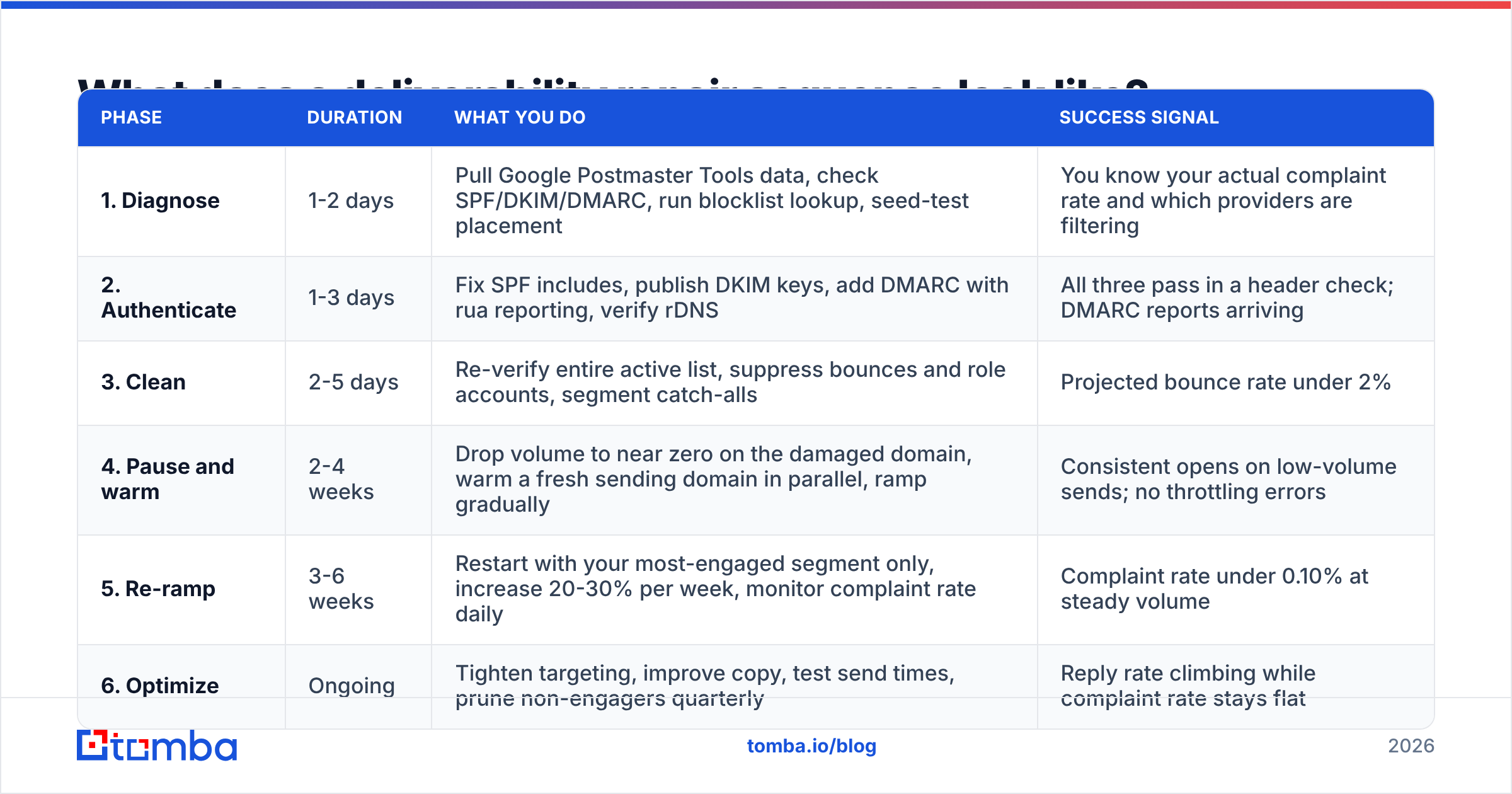Select the '3. Clean' phase cell
The width and height of the screenshot is (1512, 794).
point(181,383)
